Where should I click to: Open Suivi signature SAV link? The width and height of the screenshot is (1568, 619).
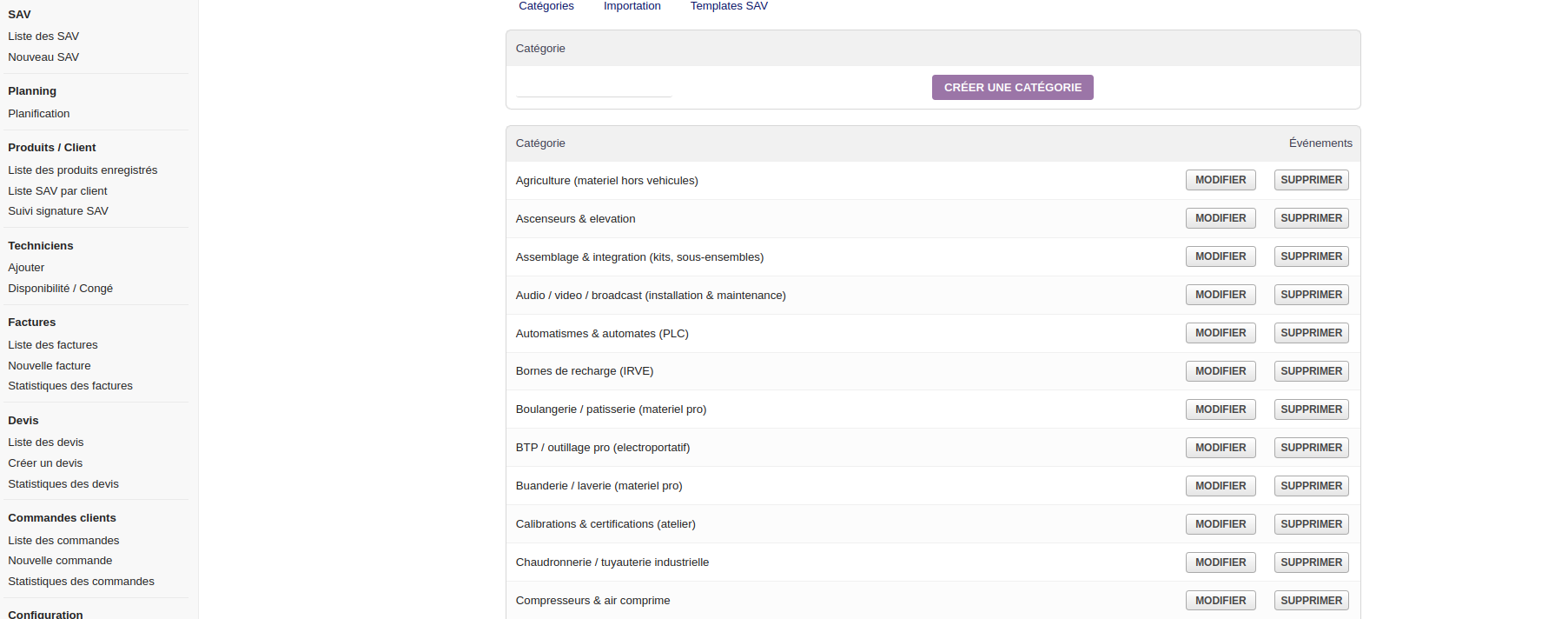[x=58, y=211]
